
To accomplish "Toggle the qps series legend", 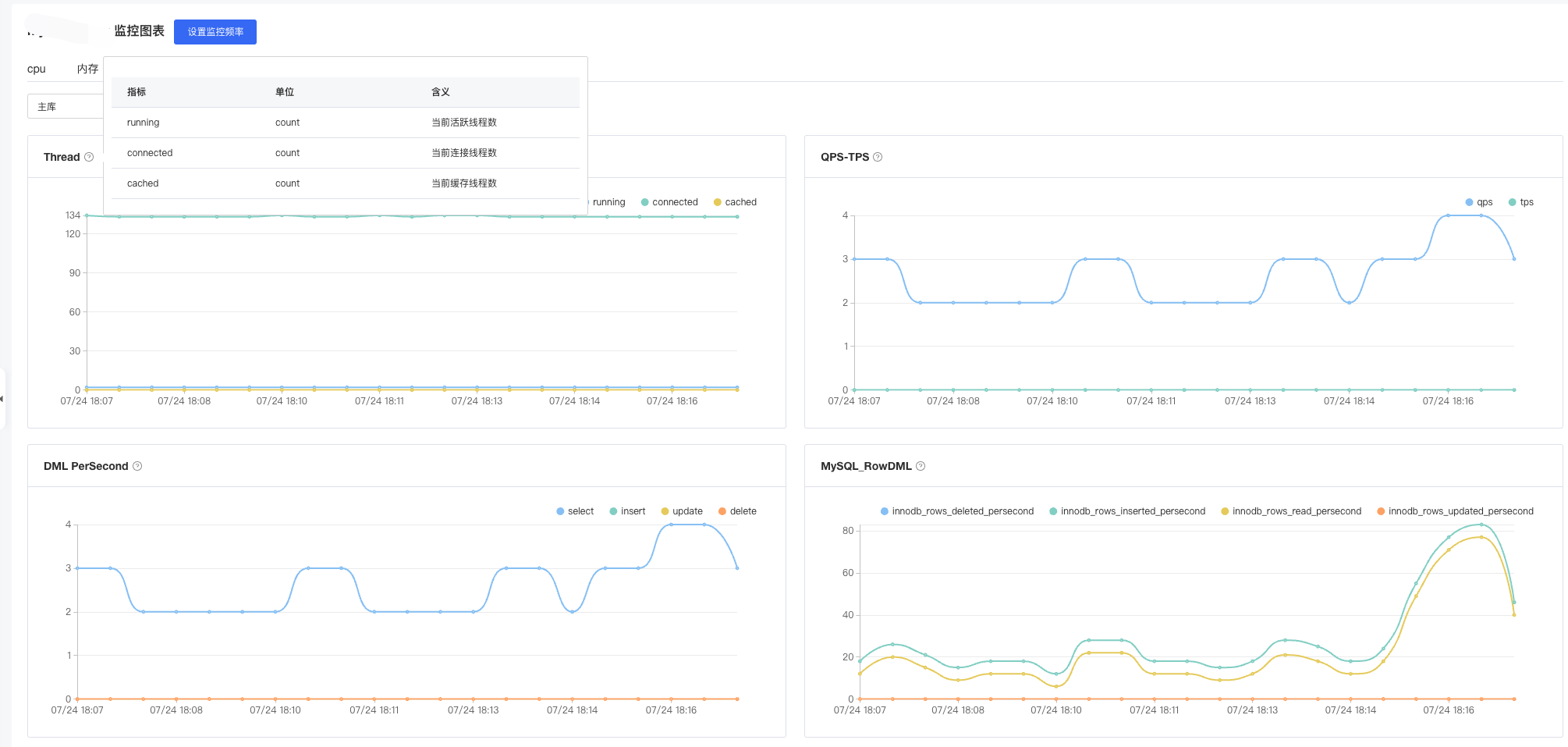I will coord(1479,202).
